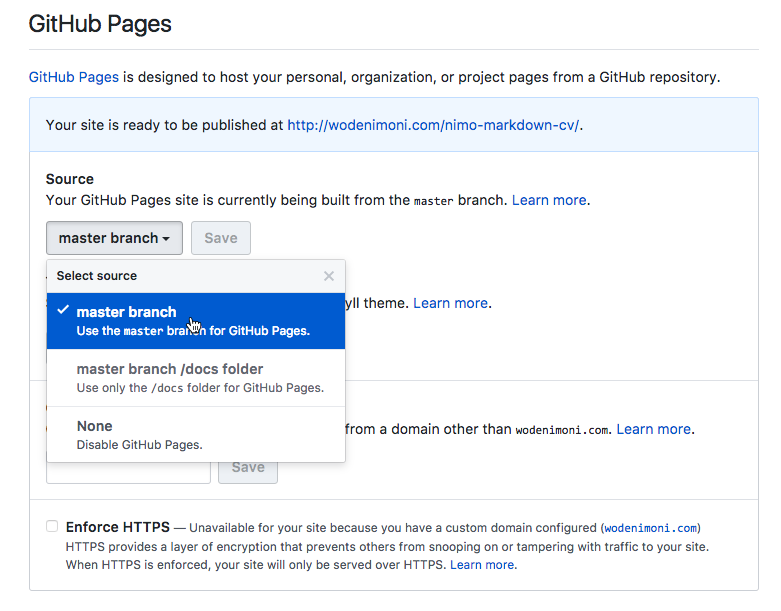Click the Enforce HTTPS label text
Viewport: 781px width, 611px height.
click(x=118, y=527)
